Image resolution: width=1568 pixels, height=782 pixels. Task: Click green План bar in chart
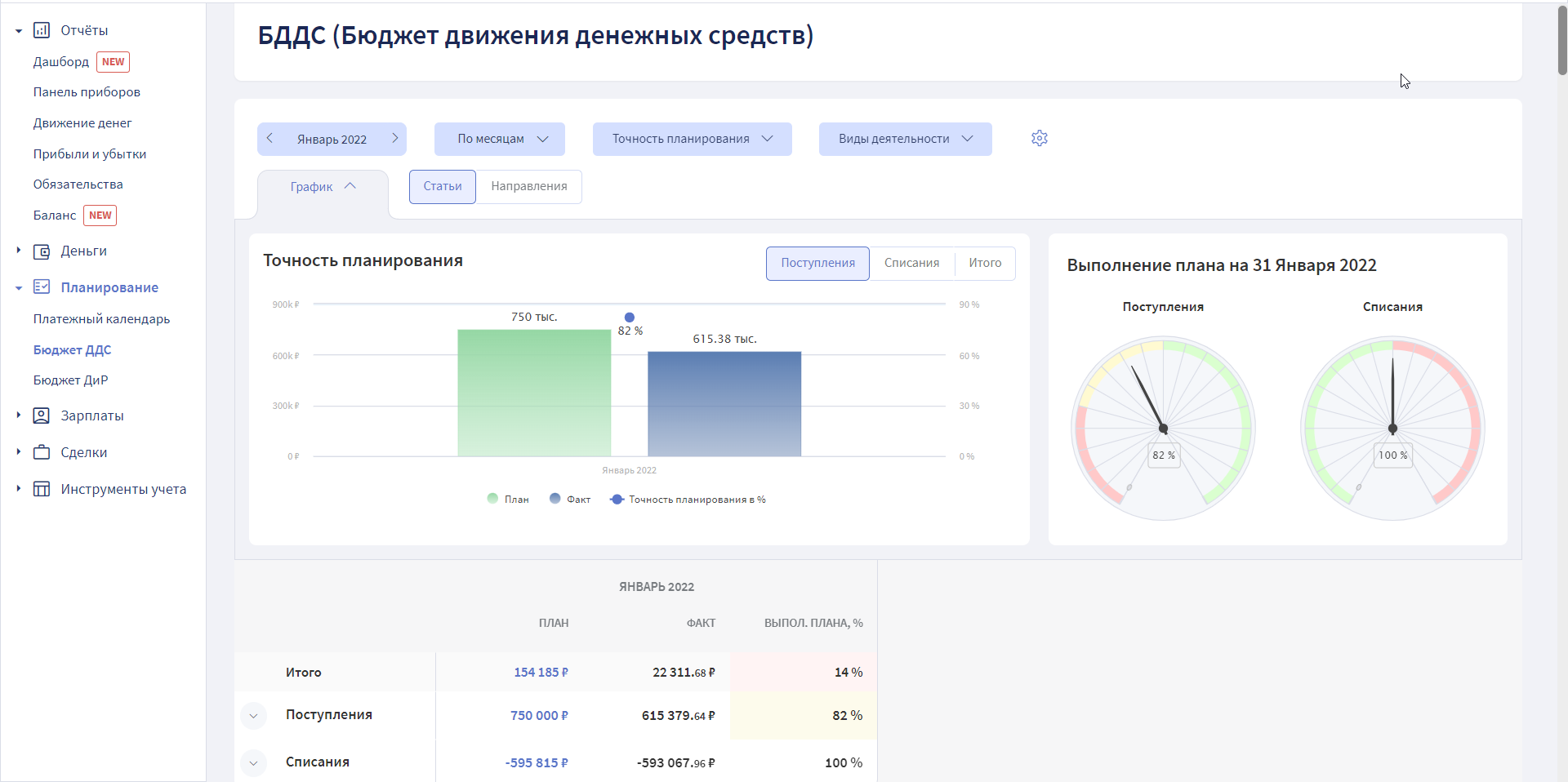click(x=534, y=393)
